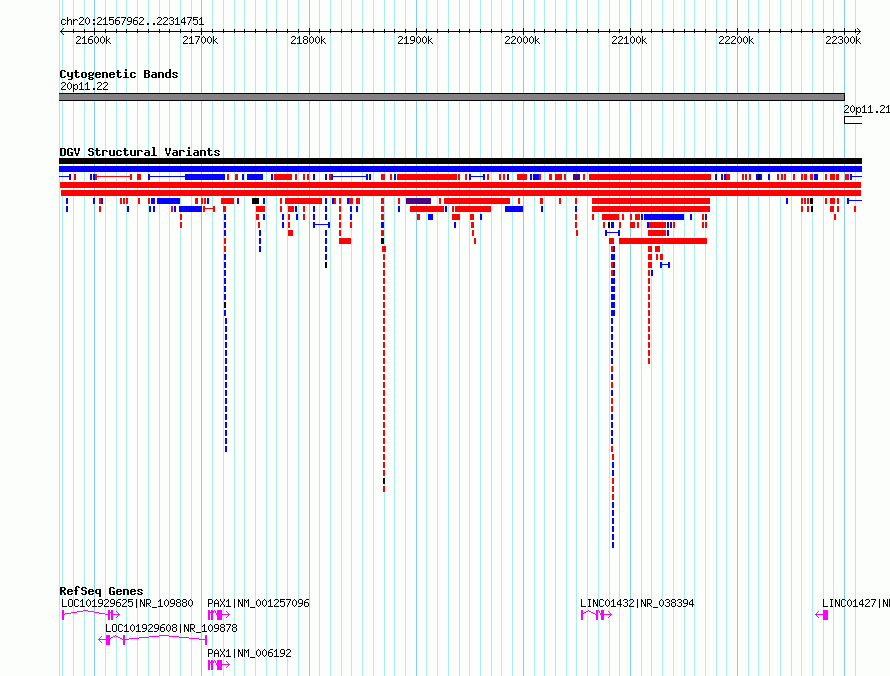Select the full-width black structural variant bar

(460, 161)
